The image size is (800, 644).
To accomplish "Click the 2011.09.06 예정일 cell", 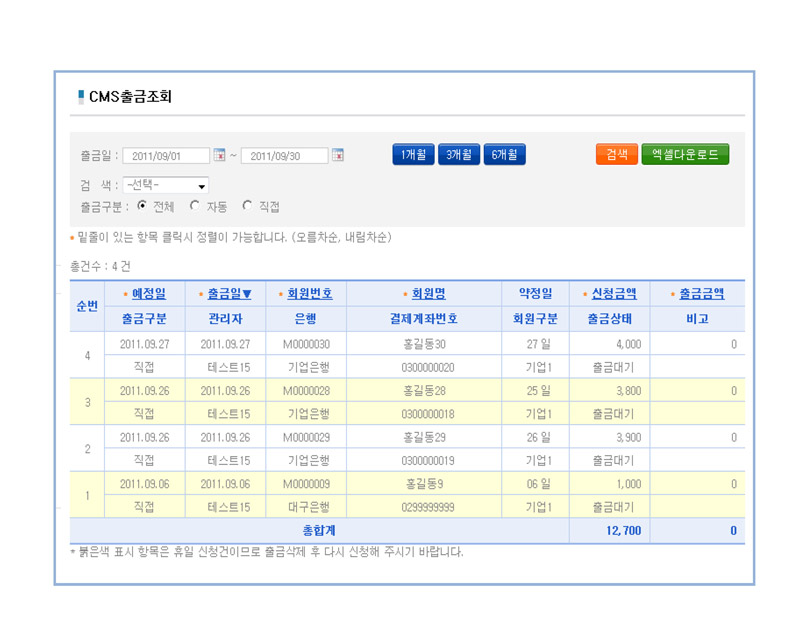I will pos(144,484).
